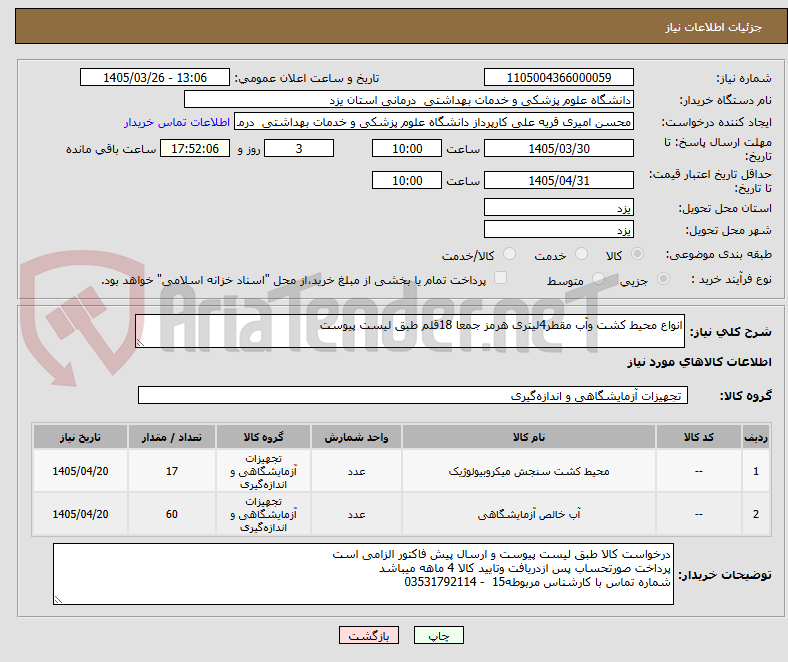788x662 pixels.
Task: Select the خدمت radio button
Action: coord(581,254)
